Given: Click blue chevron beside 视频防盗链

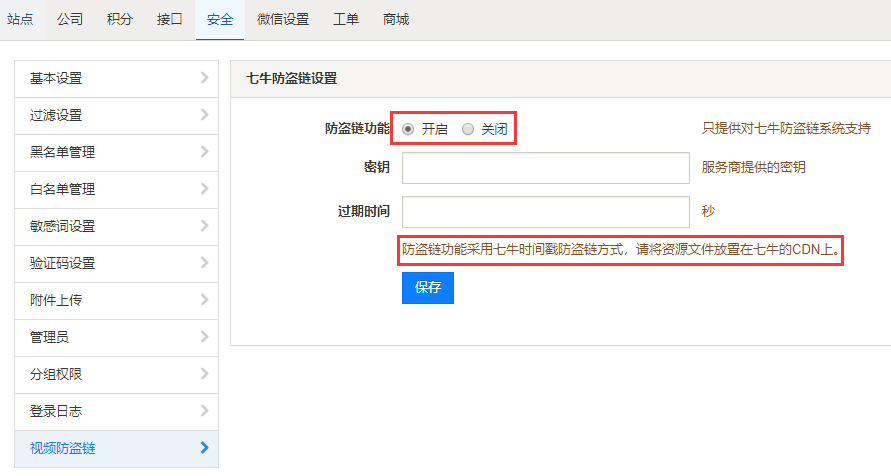Looking at the screenshot, I should click(205, 448).
